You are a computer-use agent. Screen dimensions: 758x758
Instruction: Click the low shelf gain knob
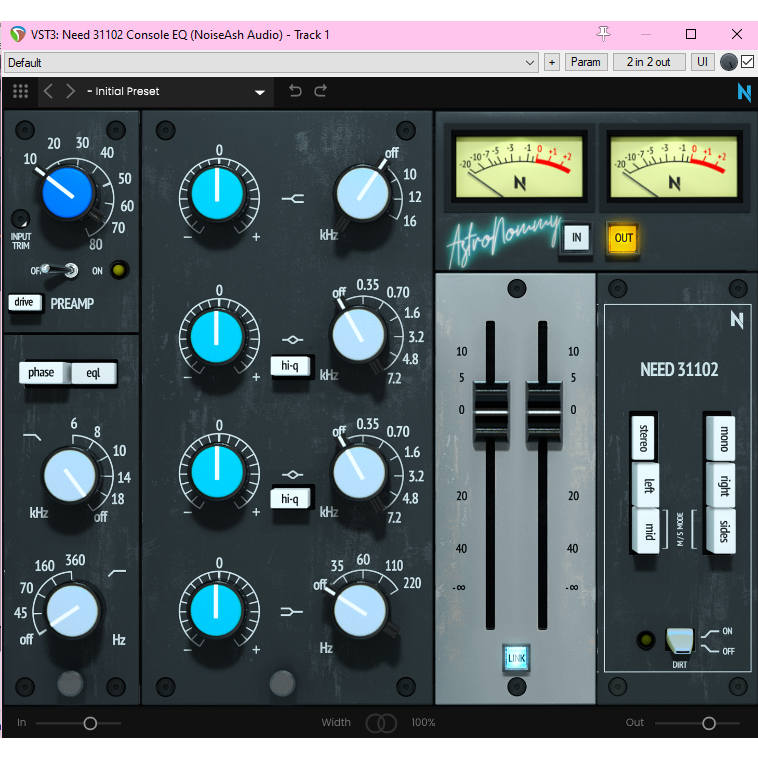pos(216,609)
